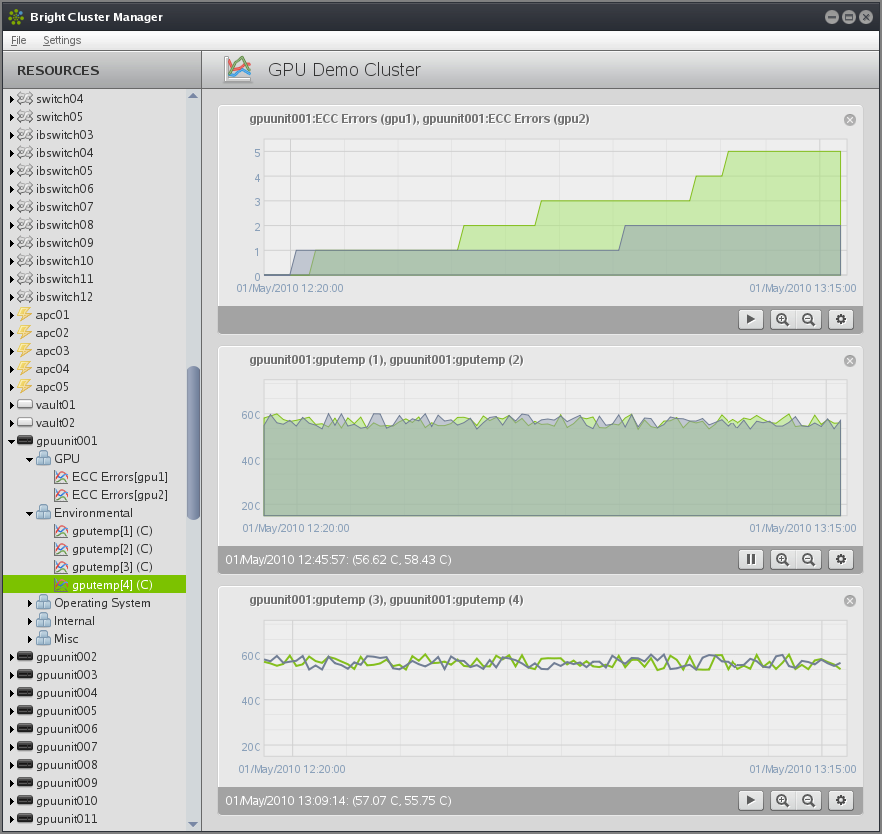Open settings gear of gputemp (1), (2) chart
The height and width of the screenshot is (834, 882).
[840, 560]
